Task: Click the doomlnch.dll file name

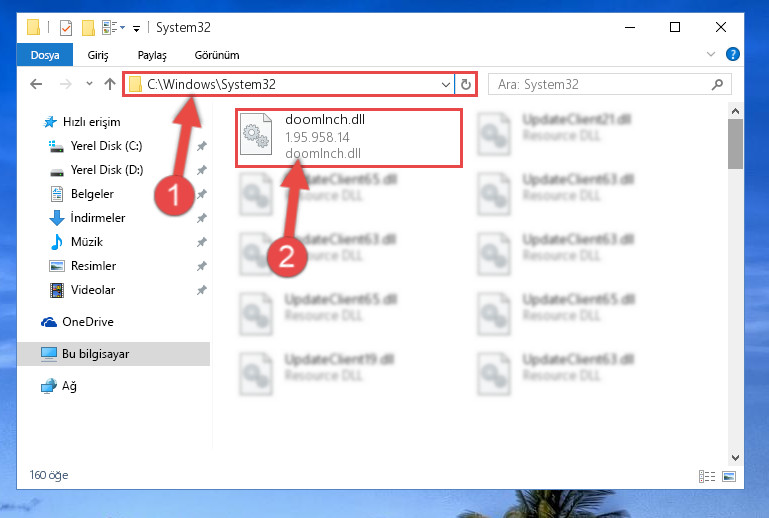Action: point(325,119)
